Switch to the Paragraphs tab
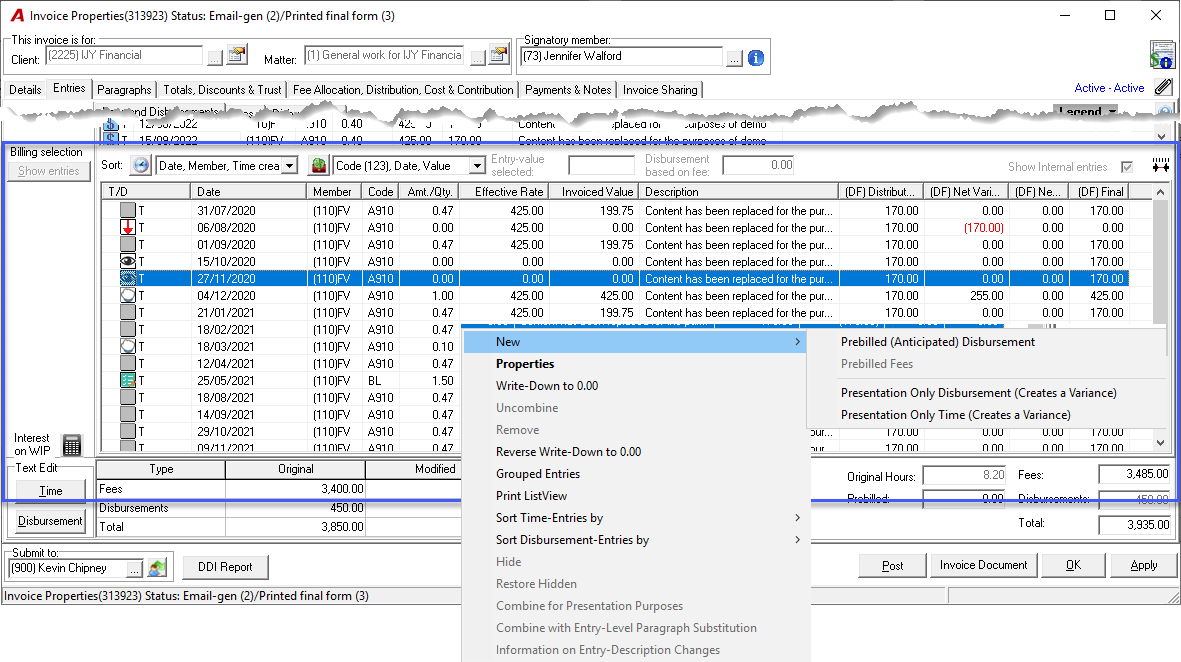This screenshot has height=662, width=1181. (124, 90)
